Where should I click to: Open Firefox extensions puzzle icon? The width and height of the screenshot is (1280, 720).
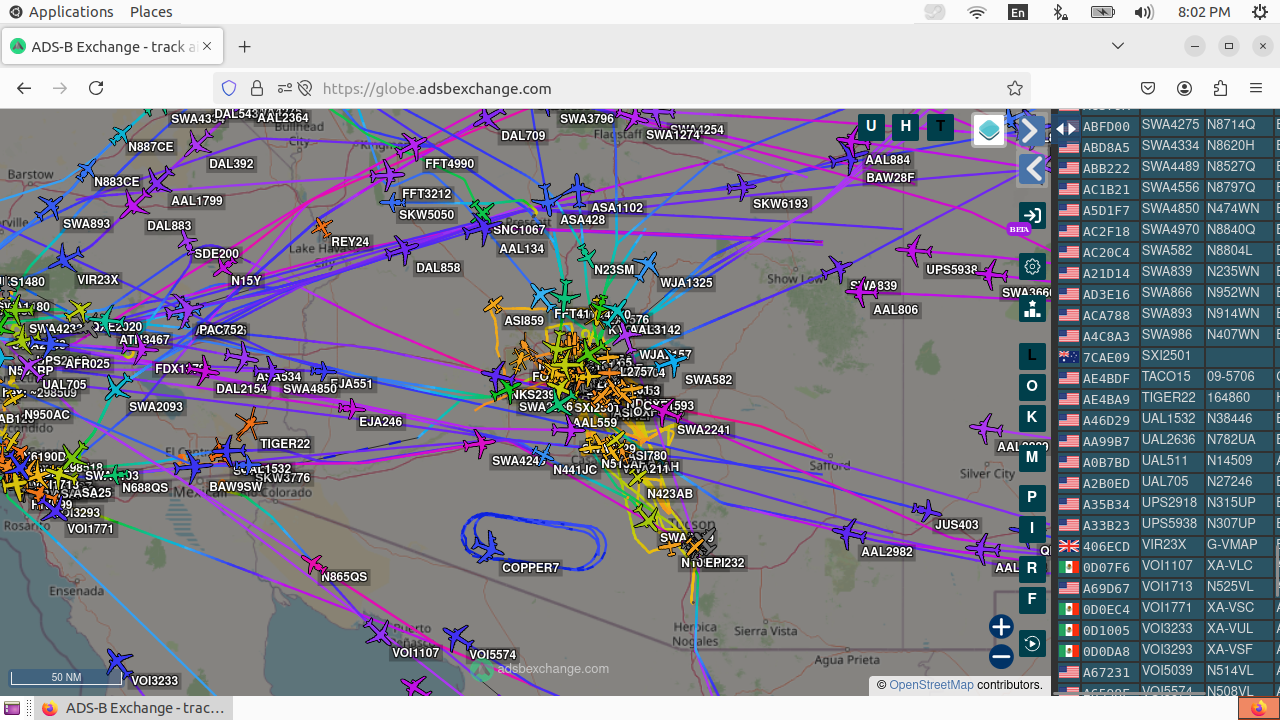[1221, 88]
